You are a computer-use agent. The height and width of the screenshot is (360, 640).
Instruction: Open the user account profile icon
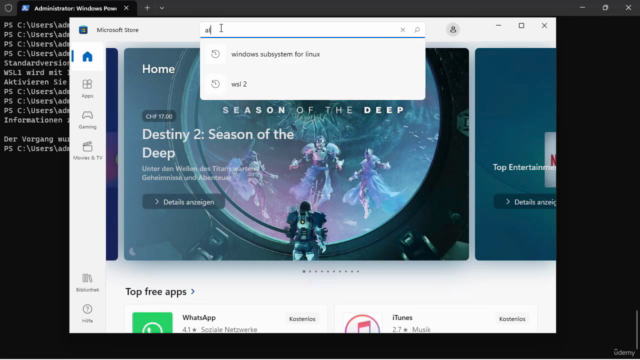point(453,30)
